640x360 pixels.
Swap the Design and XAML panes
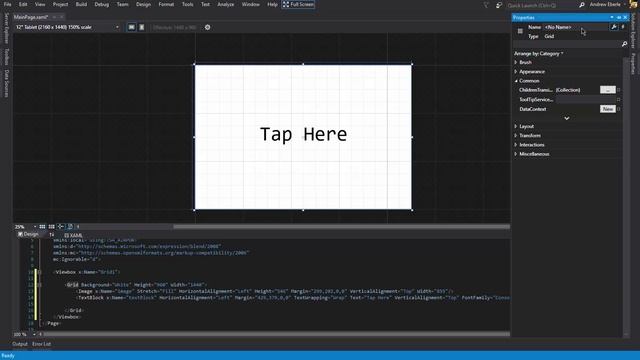pyautogui.click(x=51, y=235)
